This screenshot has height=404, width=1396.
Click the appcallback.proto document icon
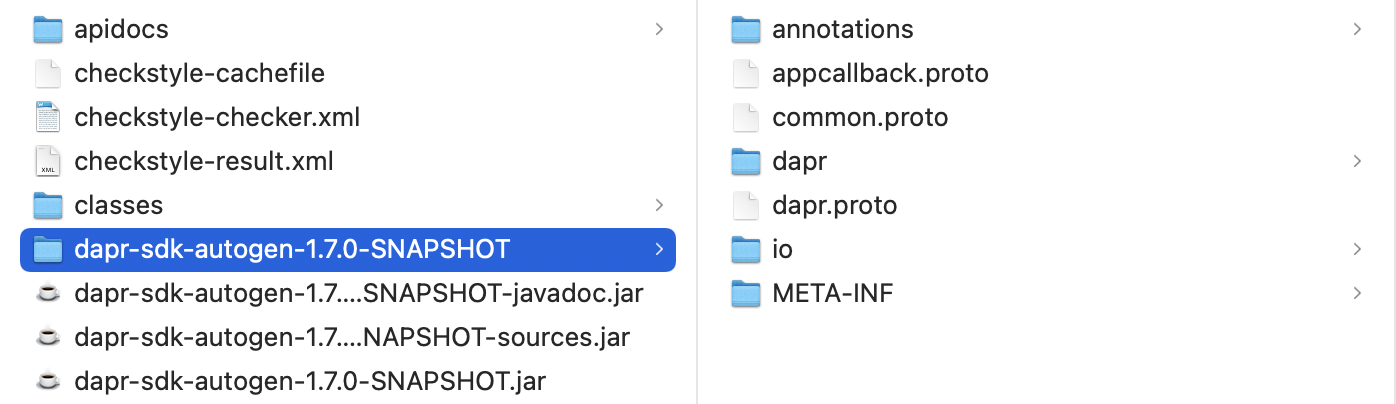coord(746,74)
